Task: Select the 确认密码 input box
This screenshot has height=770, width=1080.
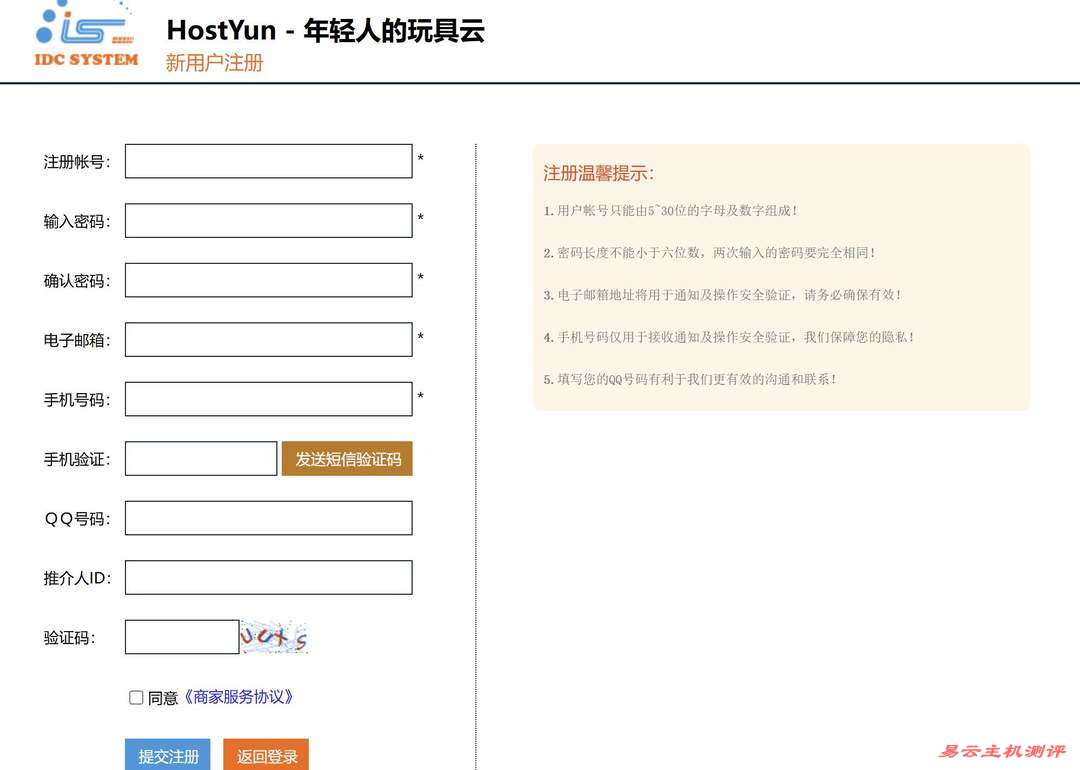Action: (x=269, y=280)
